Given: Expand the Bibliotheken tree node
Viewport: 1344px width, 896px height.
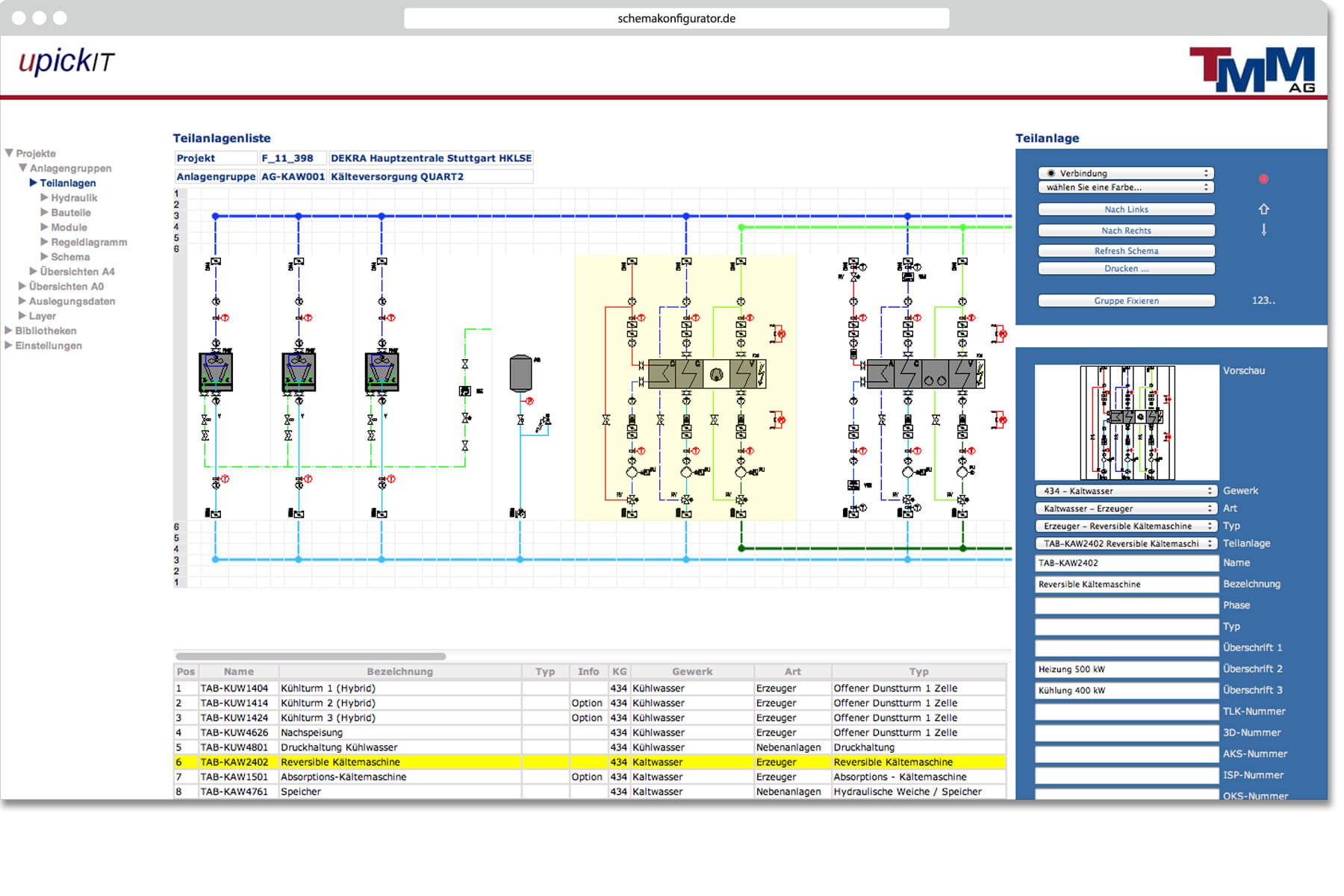Looking at the screenshot, I should click(9, 331).
